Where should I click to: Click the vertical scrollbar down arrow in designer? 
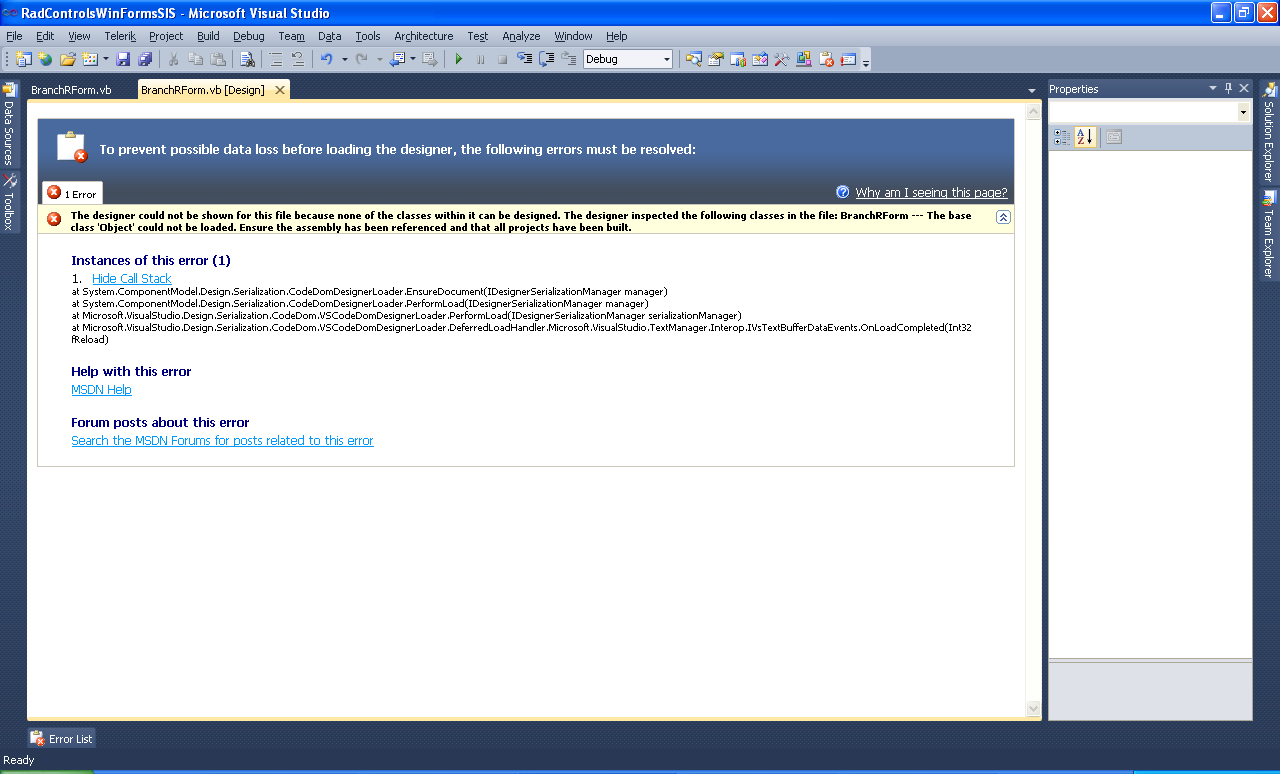point(1034,709)
